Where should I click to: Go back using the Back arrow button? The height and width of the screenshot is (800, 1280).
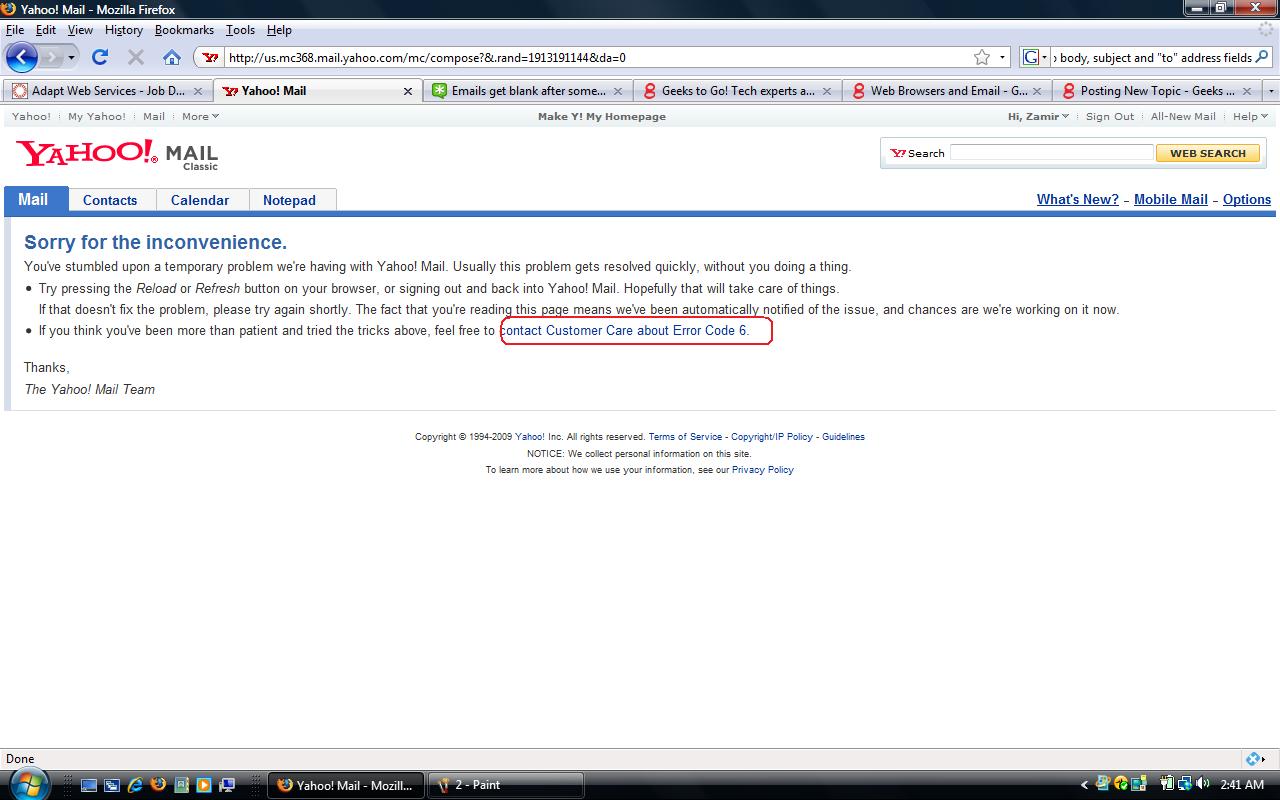22,57
